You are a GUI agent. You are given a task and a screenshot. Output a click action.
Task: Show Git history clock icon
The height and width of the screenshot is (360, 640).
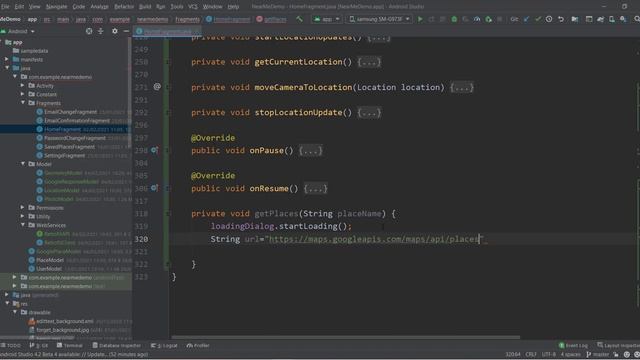click(549, 19)
